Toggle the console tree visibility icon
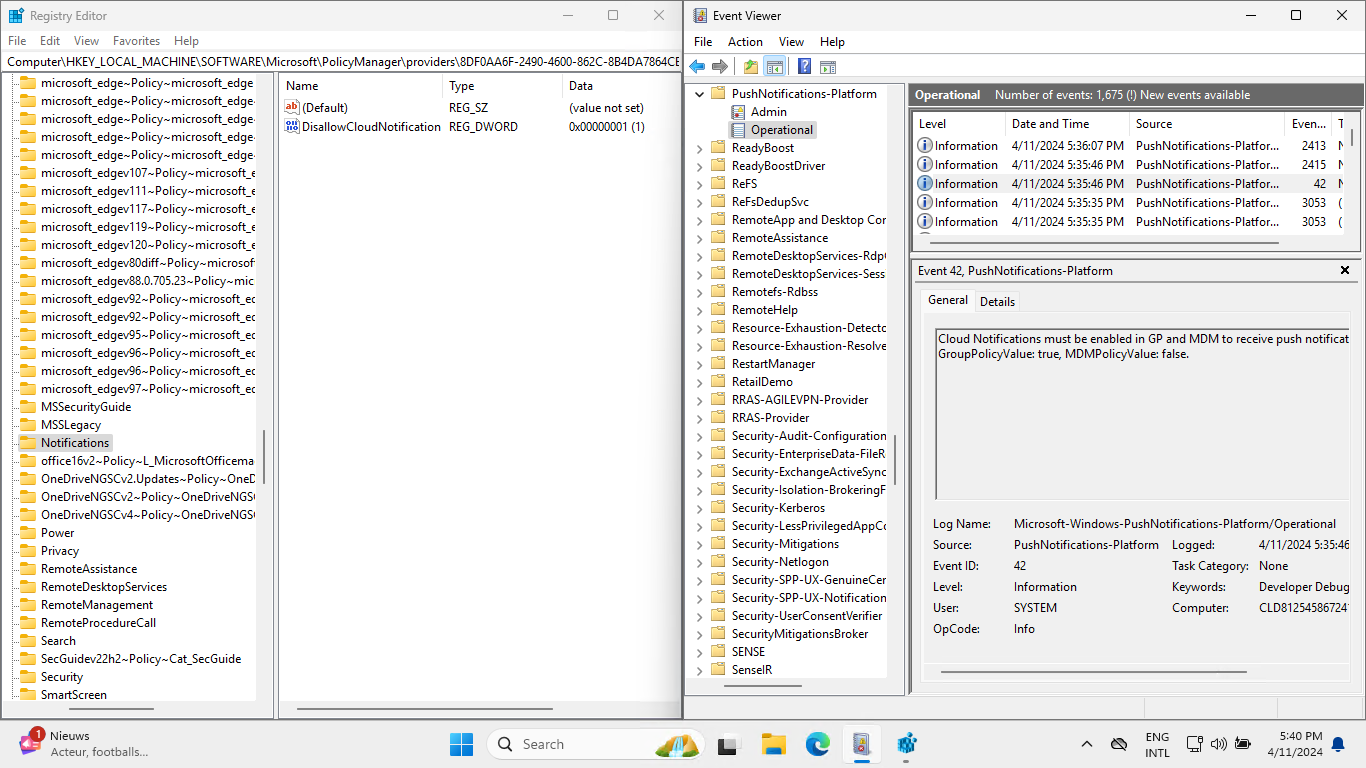Viewport: 1366px width, 768px height. (x=775, y=66)
